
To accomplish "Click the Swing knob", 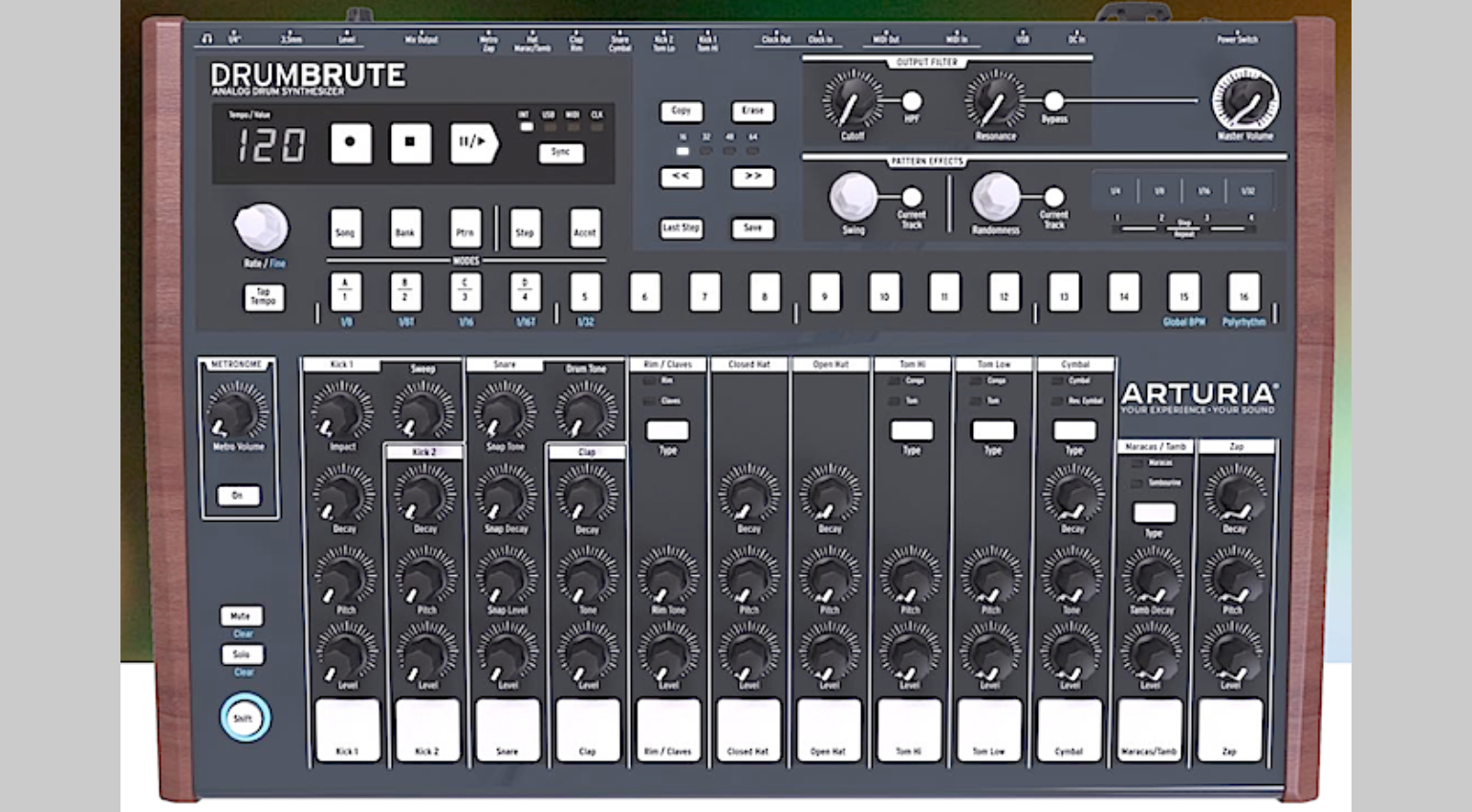I will (853, 196).
